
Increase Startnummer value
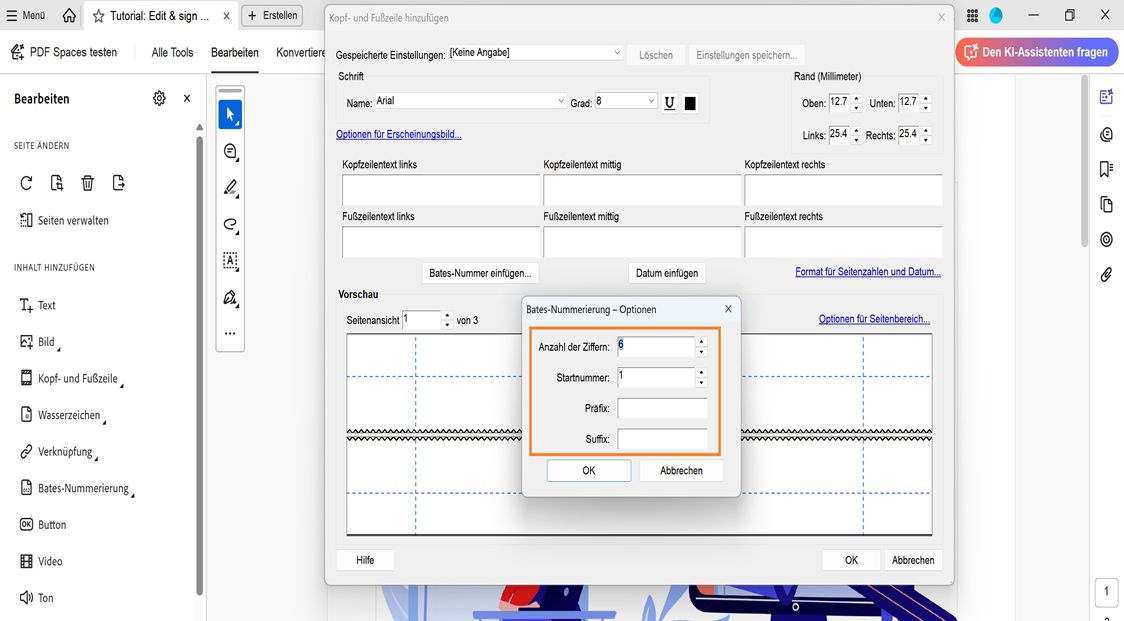click(701, 372)
